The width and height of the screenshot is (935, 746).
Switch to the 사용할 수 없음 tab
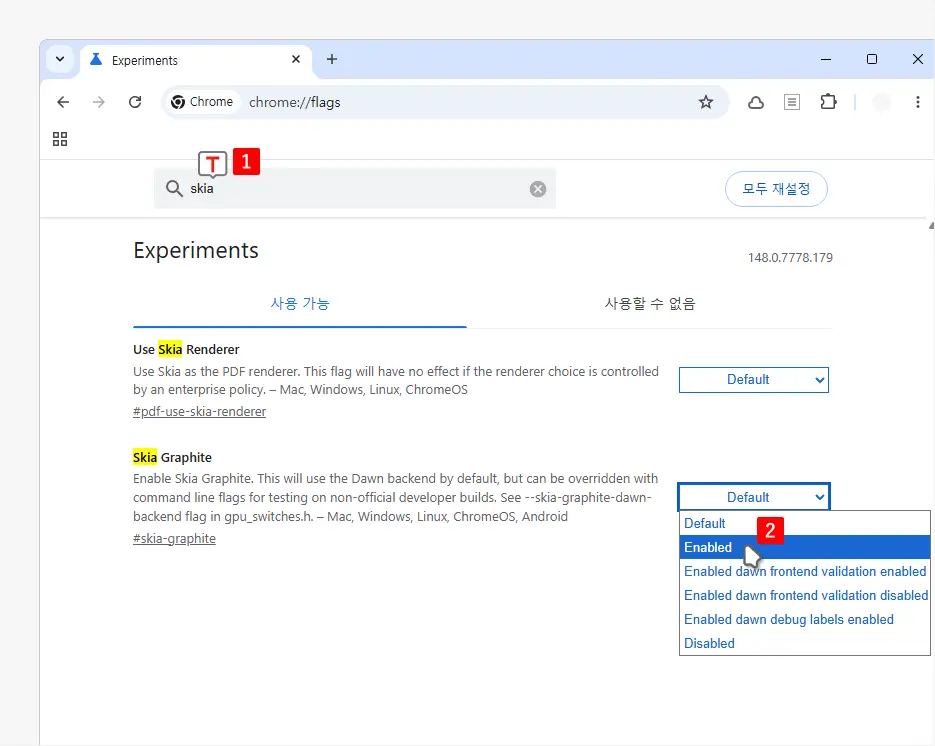tap(650, 304)
